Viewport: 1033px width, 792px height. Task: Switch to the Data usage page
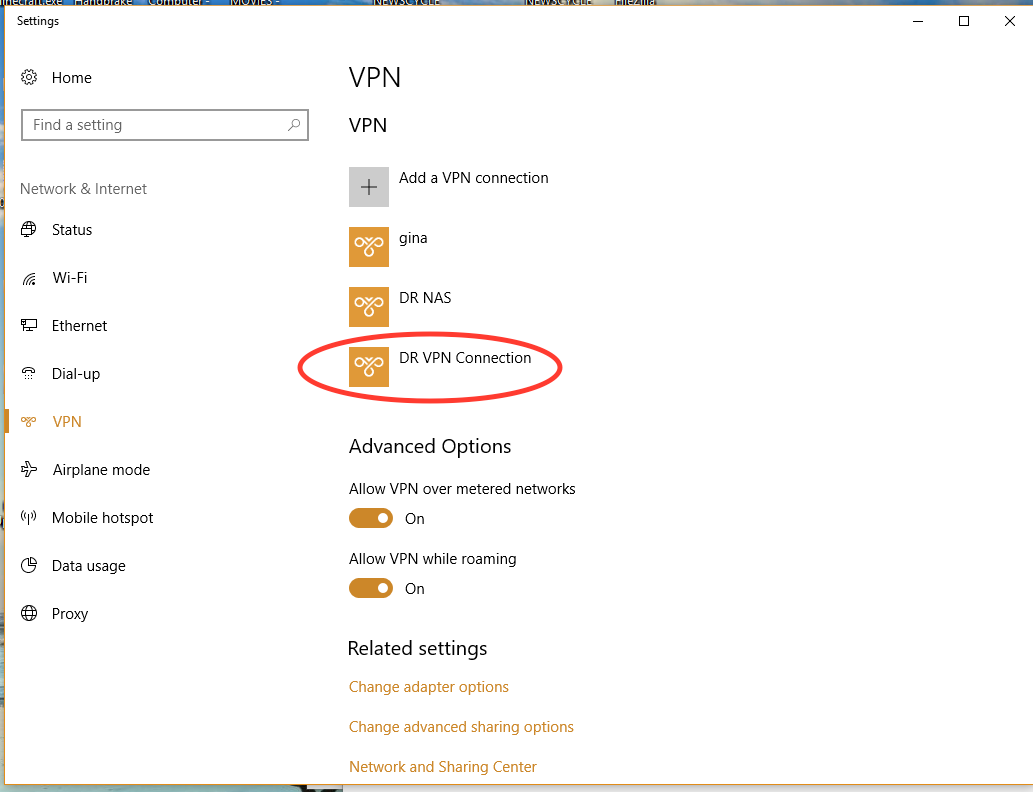click(x=88, y=566)
